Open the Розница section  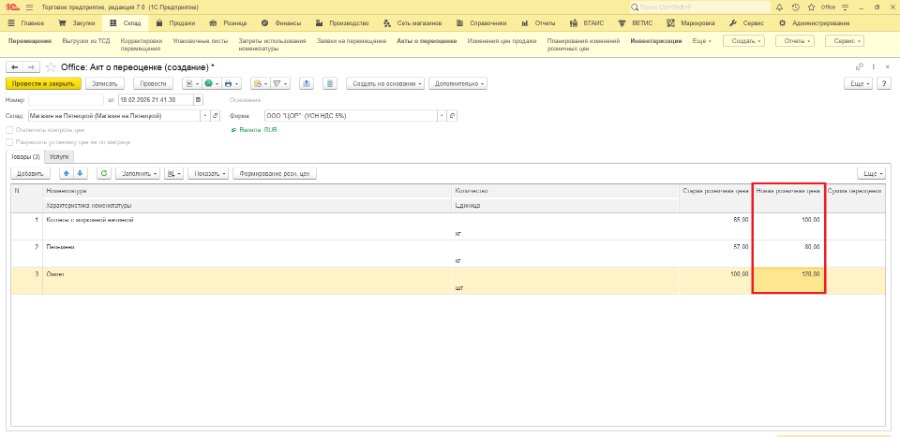[x=228, y=23]
